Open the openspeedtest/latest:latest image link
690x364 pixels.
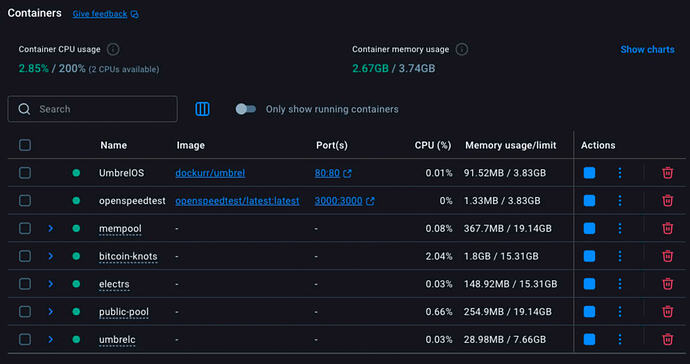237,201
